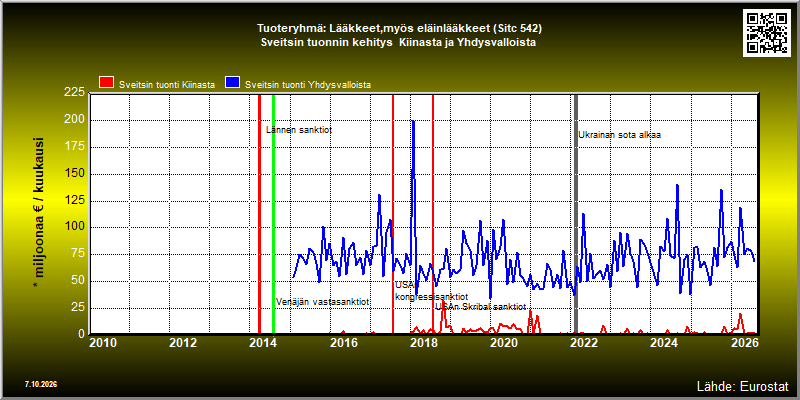The width and height of the screenshot is (800, 400).
Task: Click the 'Ukrainan sota alkaa' annotation
Action: 619,135
